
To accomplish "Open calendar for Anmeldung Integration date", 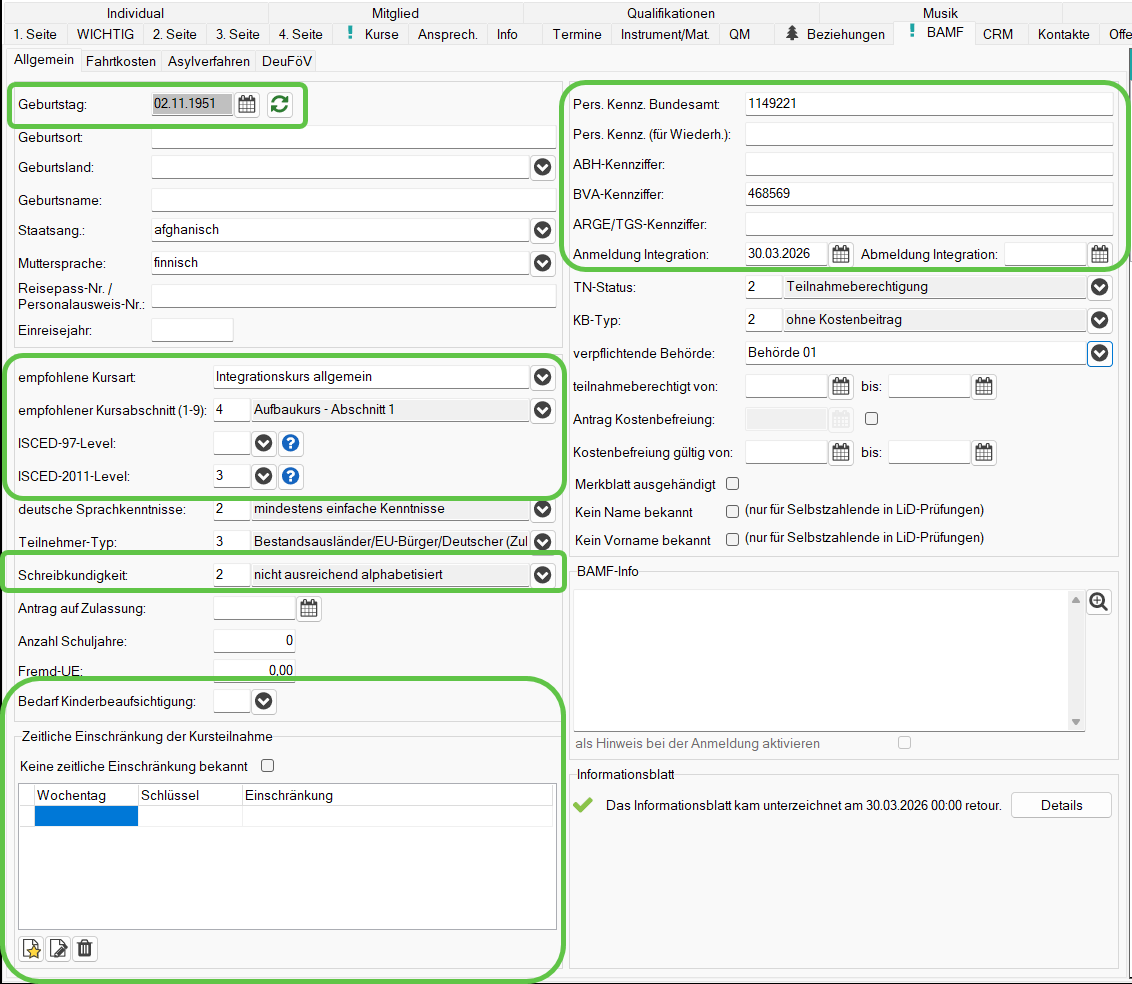I will [840, 254].
